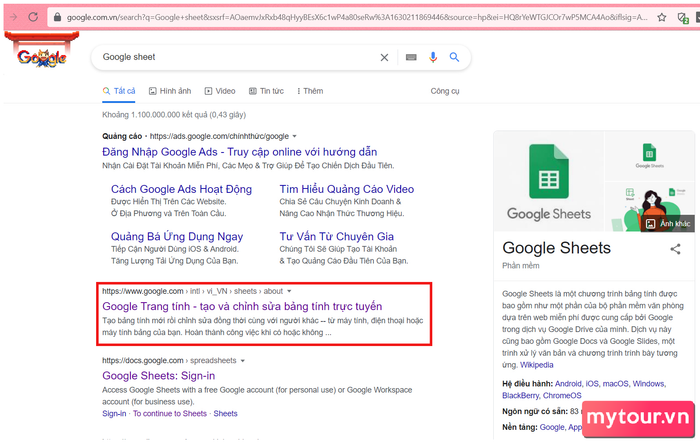Image resolution: width=700 pixels, height=445 pixels.
Task: Expand ad options arrow beside ads.google.com
Action: coord(295,136)
